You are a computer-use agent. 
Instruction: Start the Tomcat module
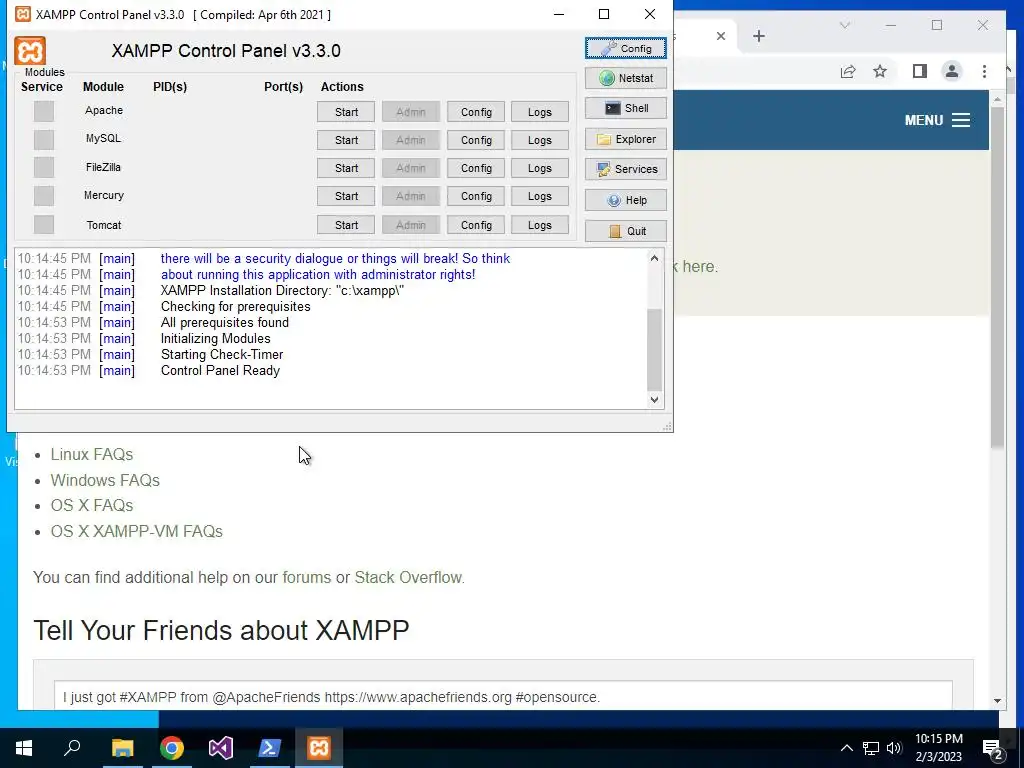(x=346, y=225)
